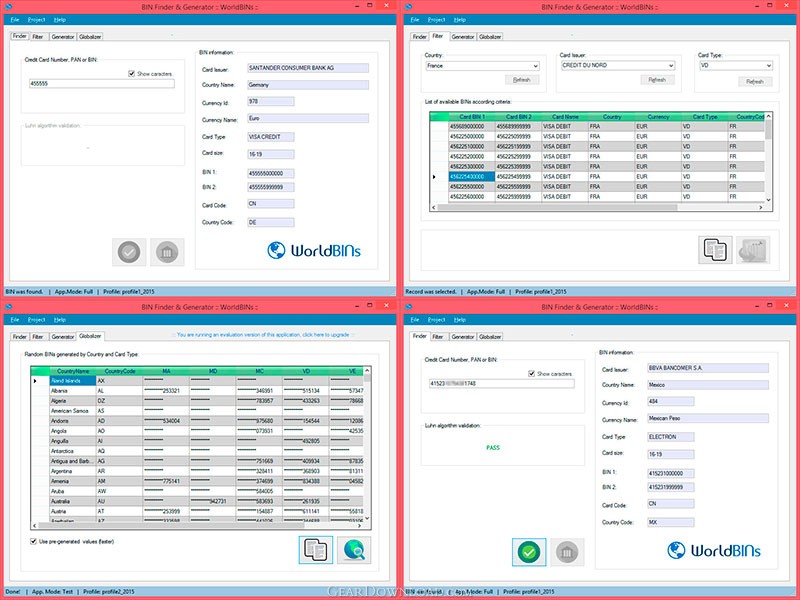
Task: Click Refresh button under Card Issuer dropdown
Action: [x=657, y=80]
